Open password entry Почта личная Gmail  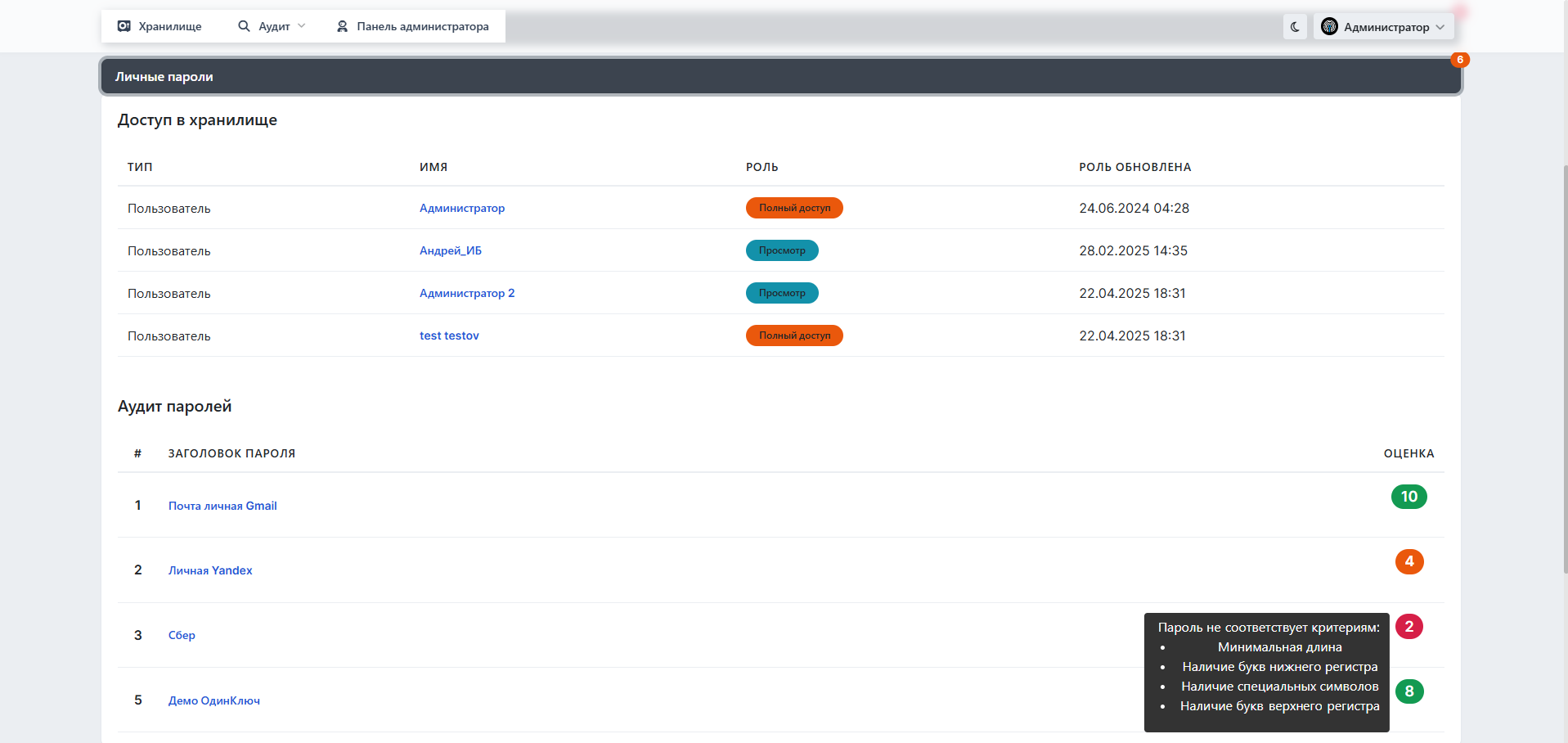pyautogui.click(x=222, y=506)
